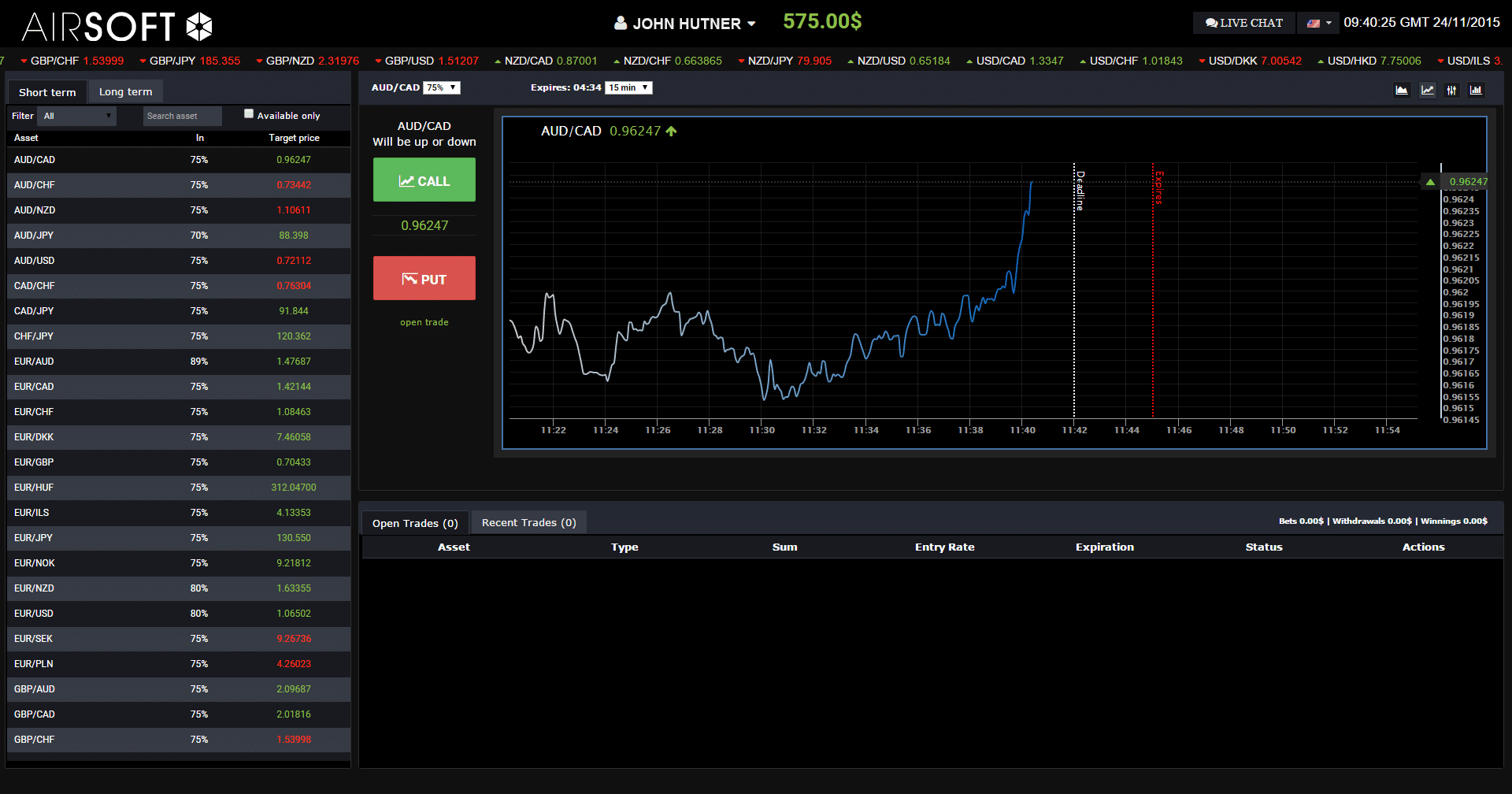Select the bar chart icon

point(1476,91)
